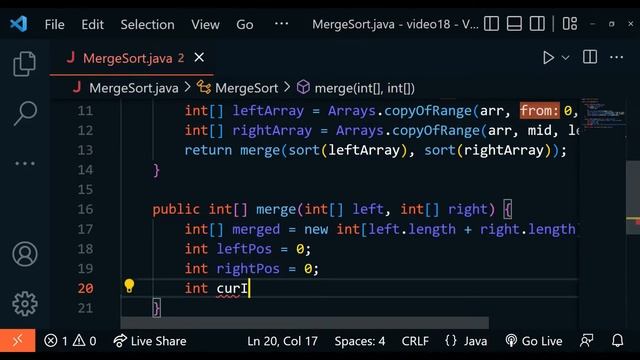Open the run options dropdown arrow
Viewport: 640px width, 360px height.
[565, 58]
